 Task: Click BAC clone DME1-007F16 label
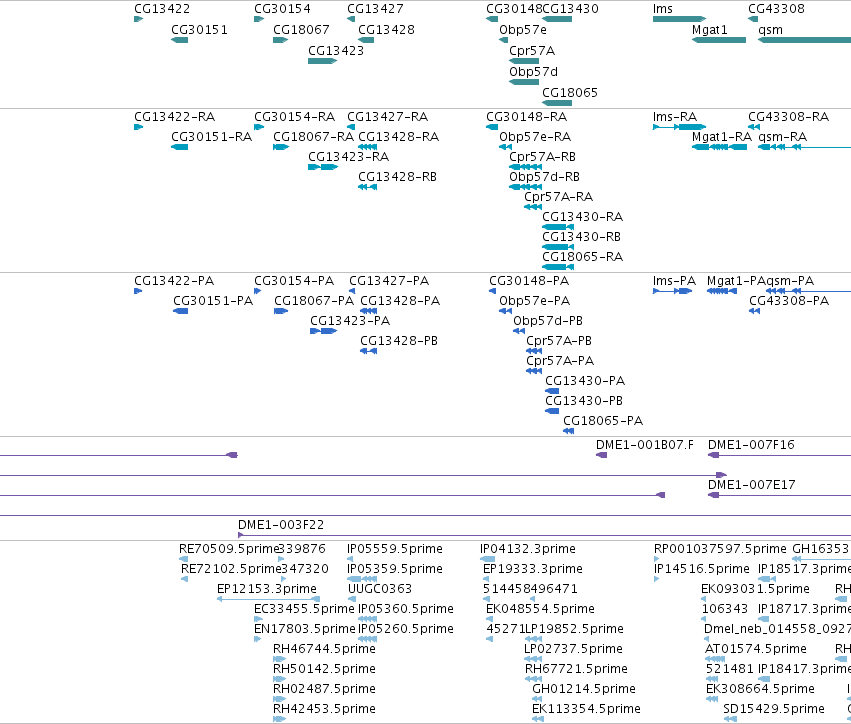[751, 445]
